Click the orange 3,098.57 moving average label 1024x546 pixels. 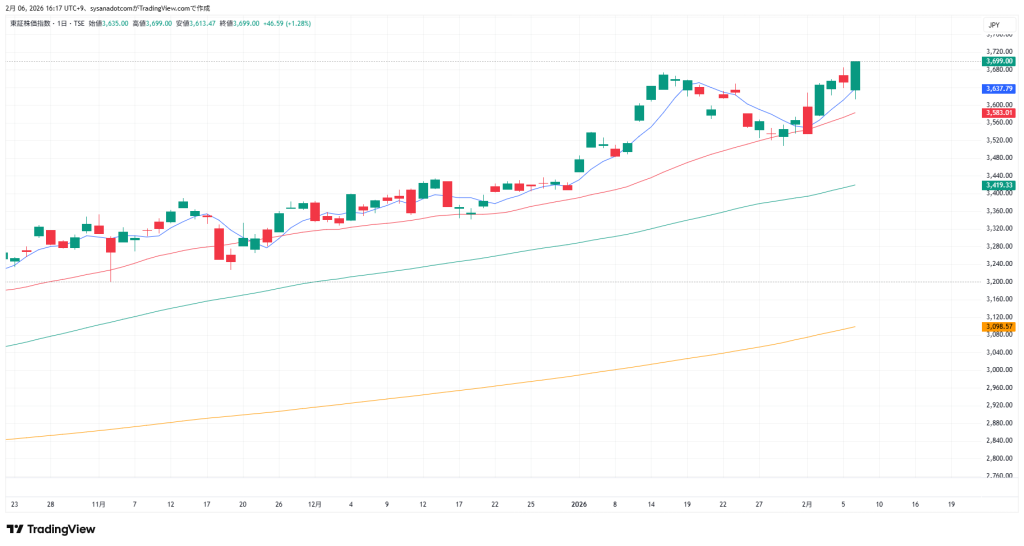pyautogui.click(x=998, y=326)
